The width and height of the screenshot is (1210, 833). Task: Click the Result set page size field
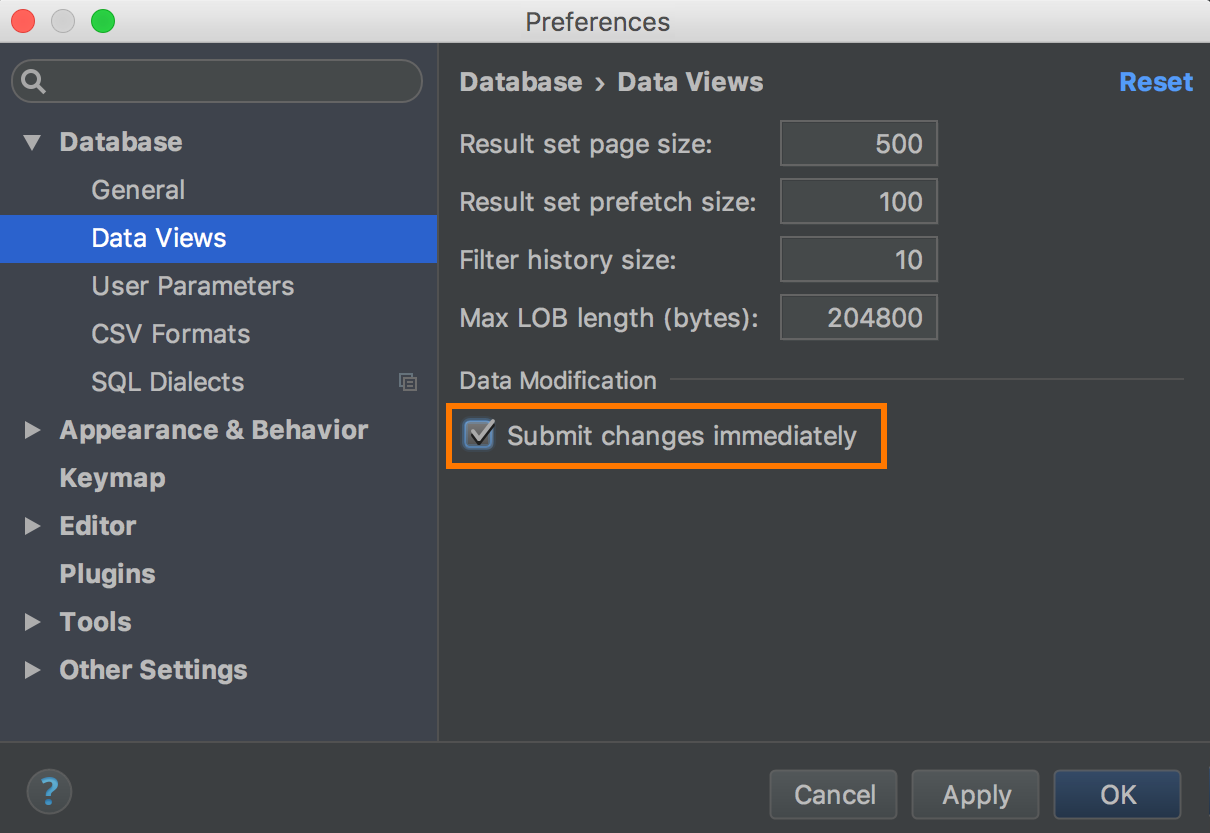coord(859,144)
